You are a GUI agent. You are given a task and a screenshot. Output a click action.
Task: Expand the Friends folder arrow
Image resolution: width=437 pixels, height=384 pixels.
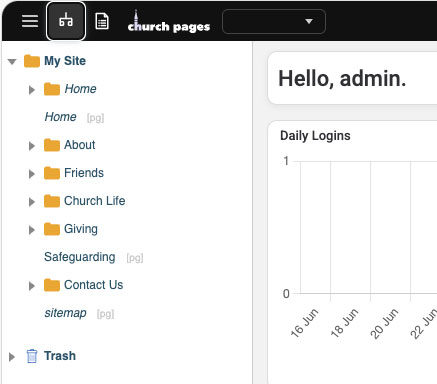pos(32,174)
